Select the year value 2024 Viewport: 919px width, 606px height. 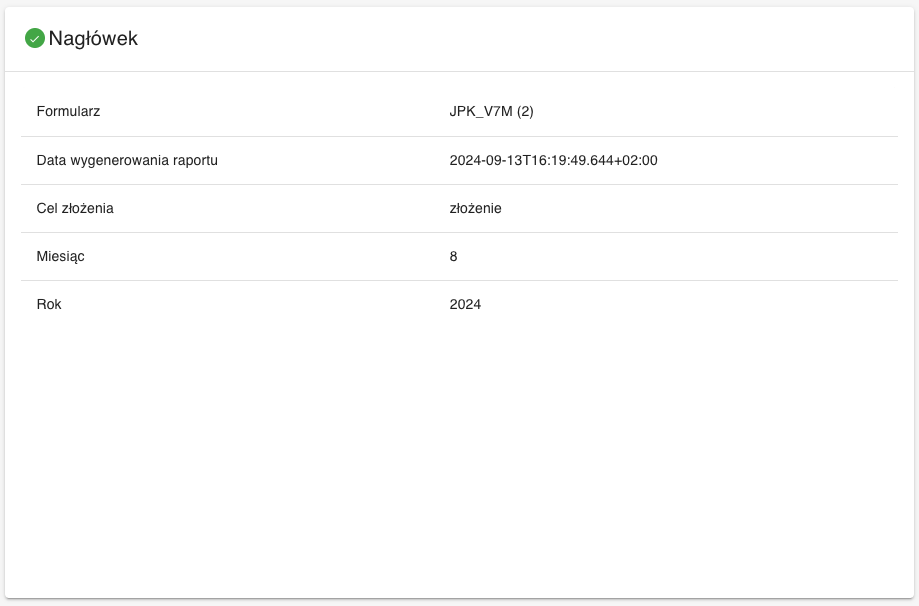pos(465,304)
